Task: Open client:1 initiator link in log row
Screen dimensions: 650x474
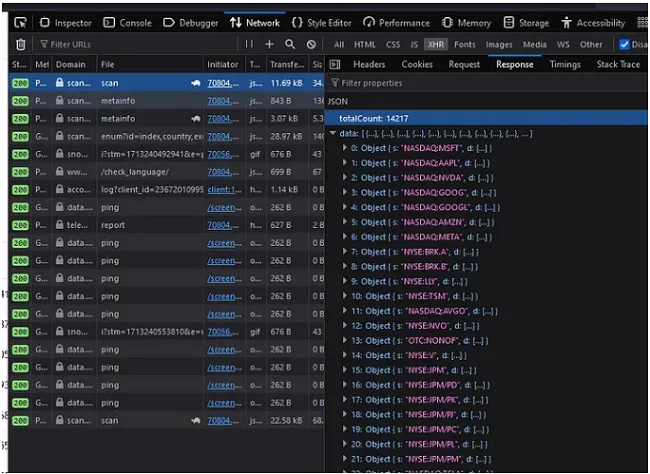Action: click(x=224, y=190)
